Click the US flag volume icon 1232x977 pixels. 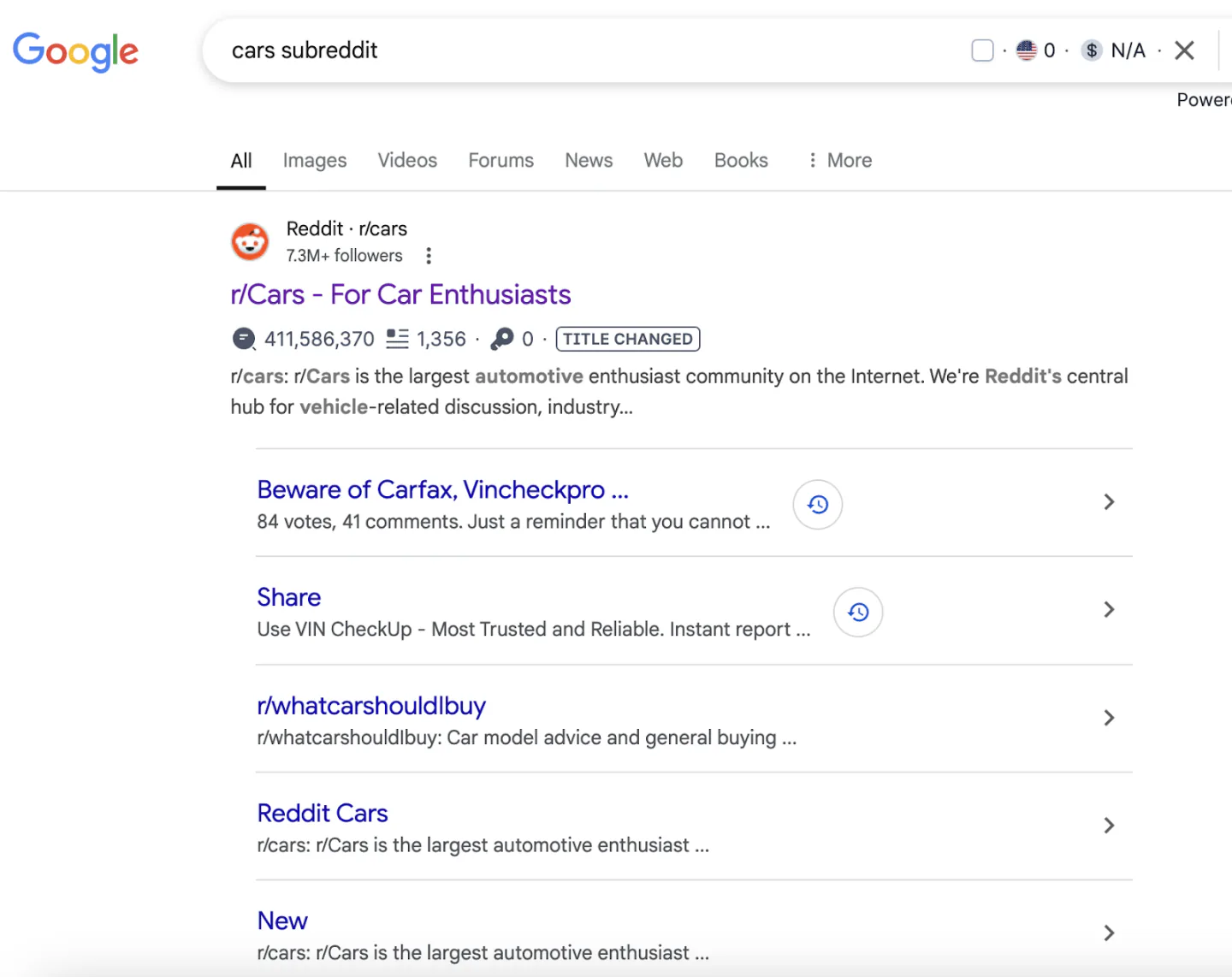(1026, 50)
